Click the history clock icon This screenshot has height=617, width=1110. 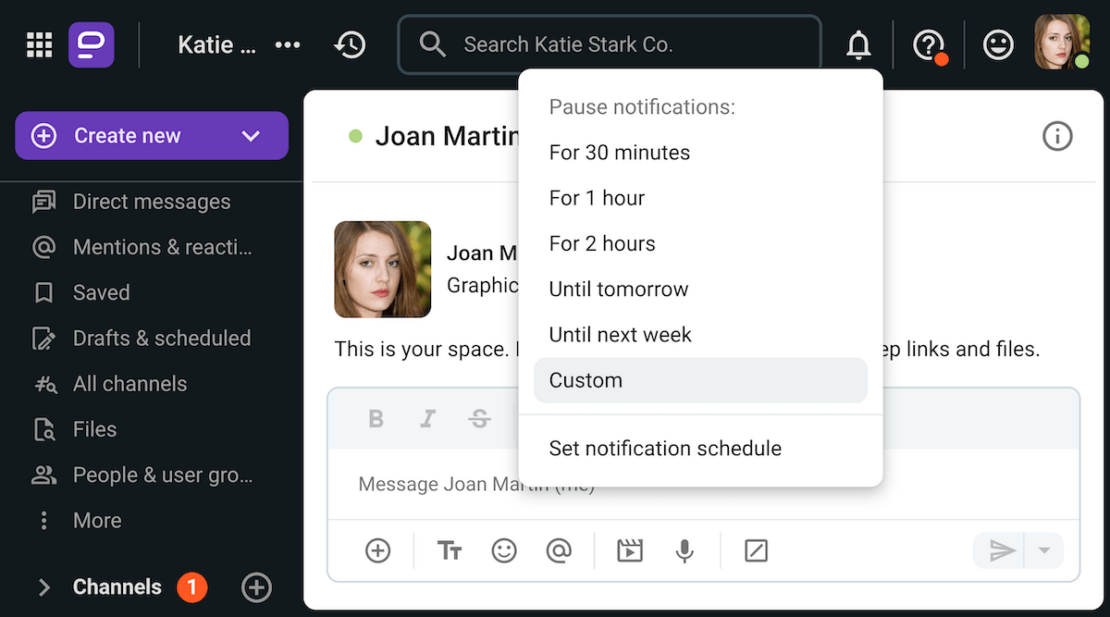coord(350,45)
